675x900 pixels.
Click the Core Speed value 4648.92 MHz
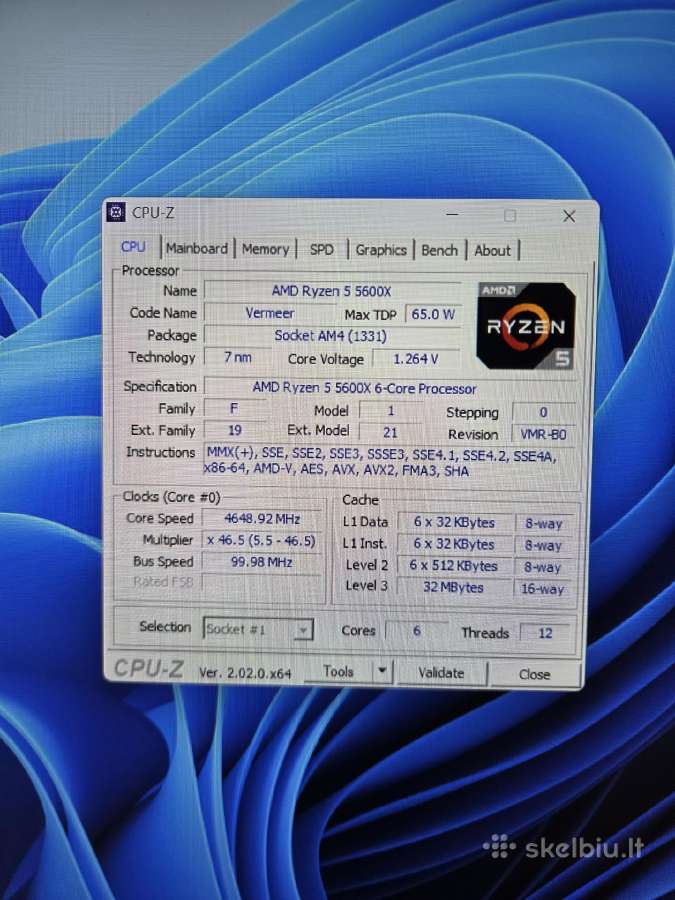[262, 519]
